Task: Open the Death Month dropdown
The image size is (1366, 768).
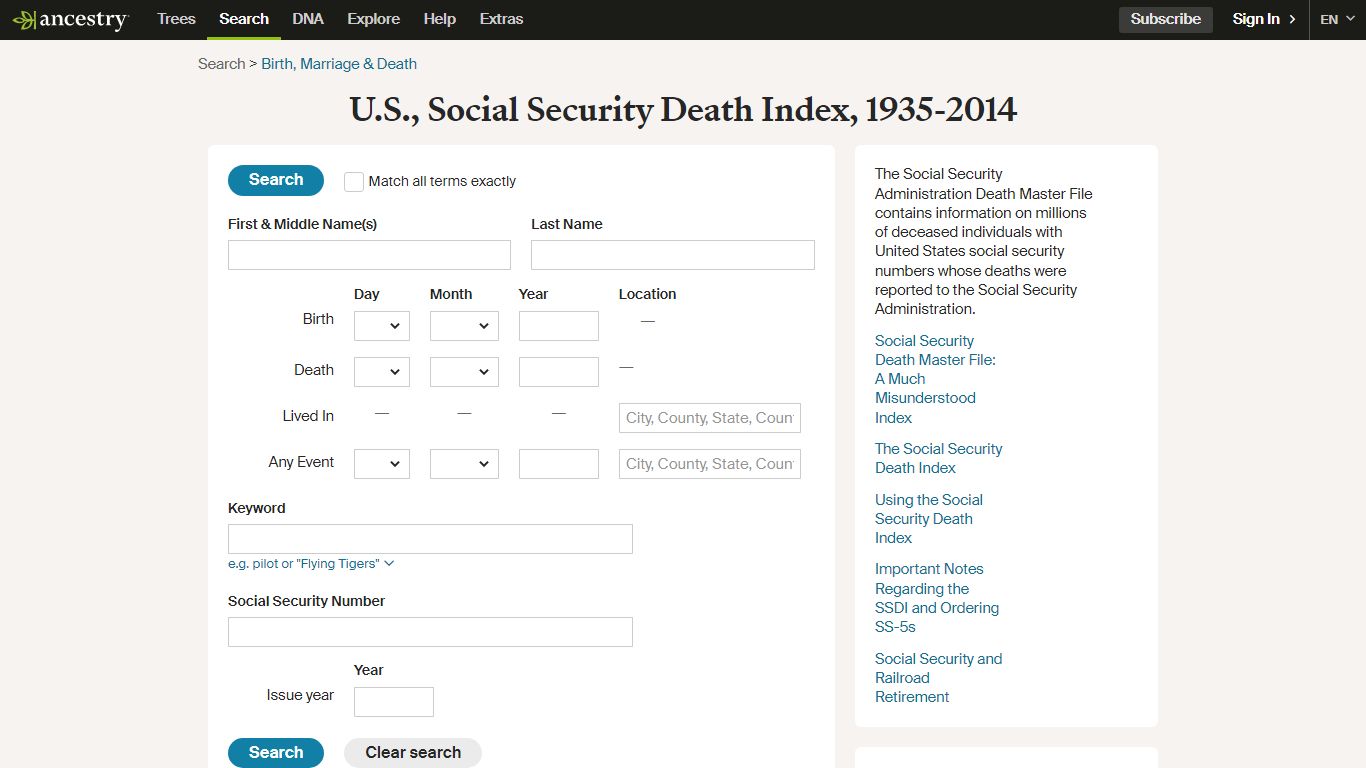Action: click(x=464, y=372)
